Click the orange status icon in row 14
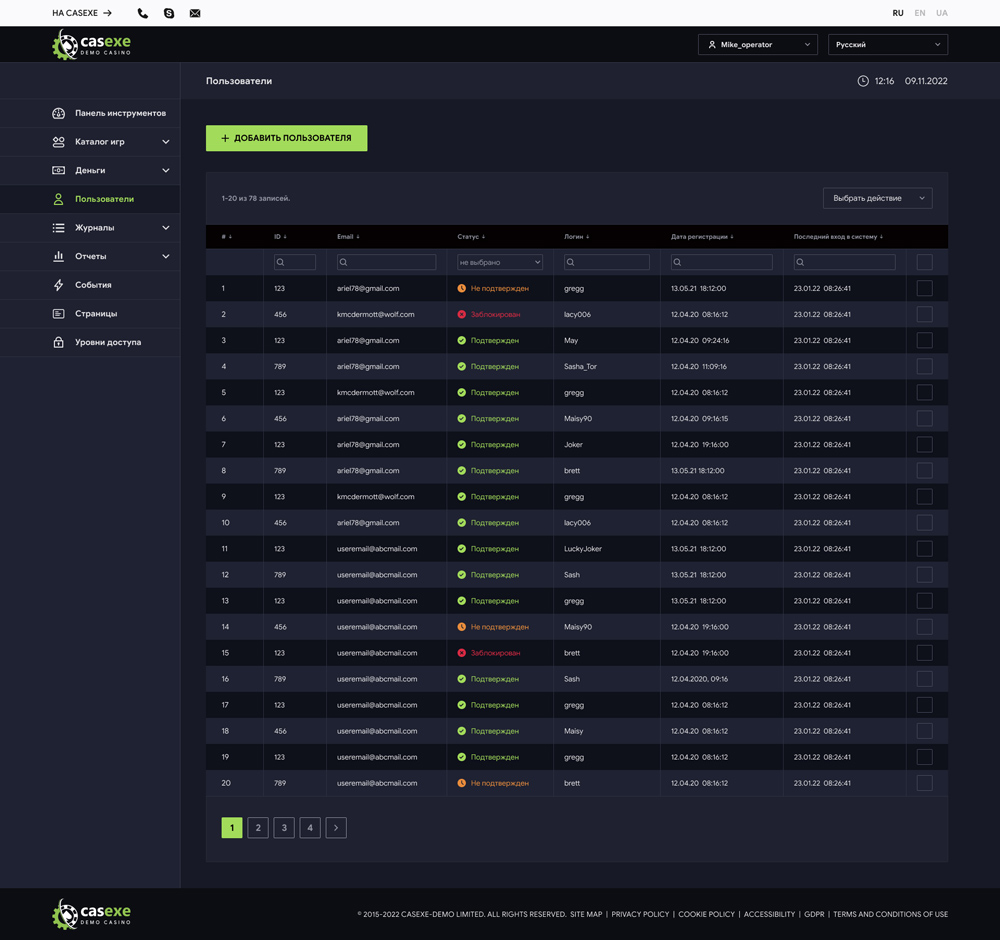Viewport: 1000px width, 940px height. click(x=462, y=627)
